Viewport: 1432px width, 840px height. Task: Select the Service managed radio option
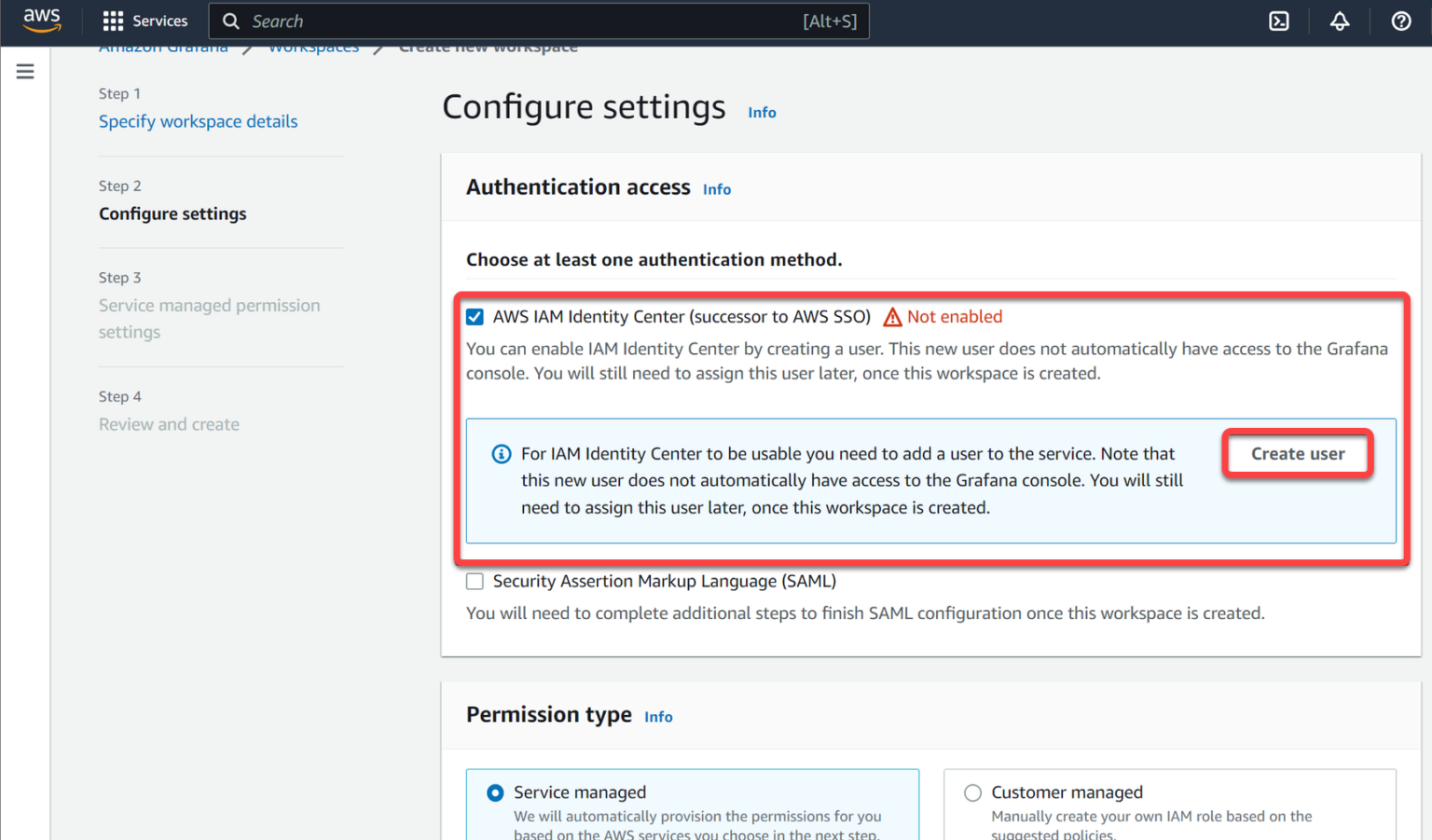pyautogui.click(x=495, y=792)
